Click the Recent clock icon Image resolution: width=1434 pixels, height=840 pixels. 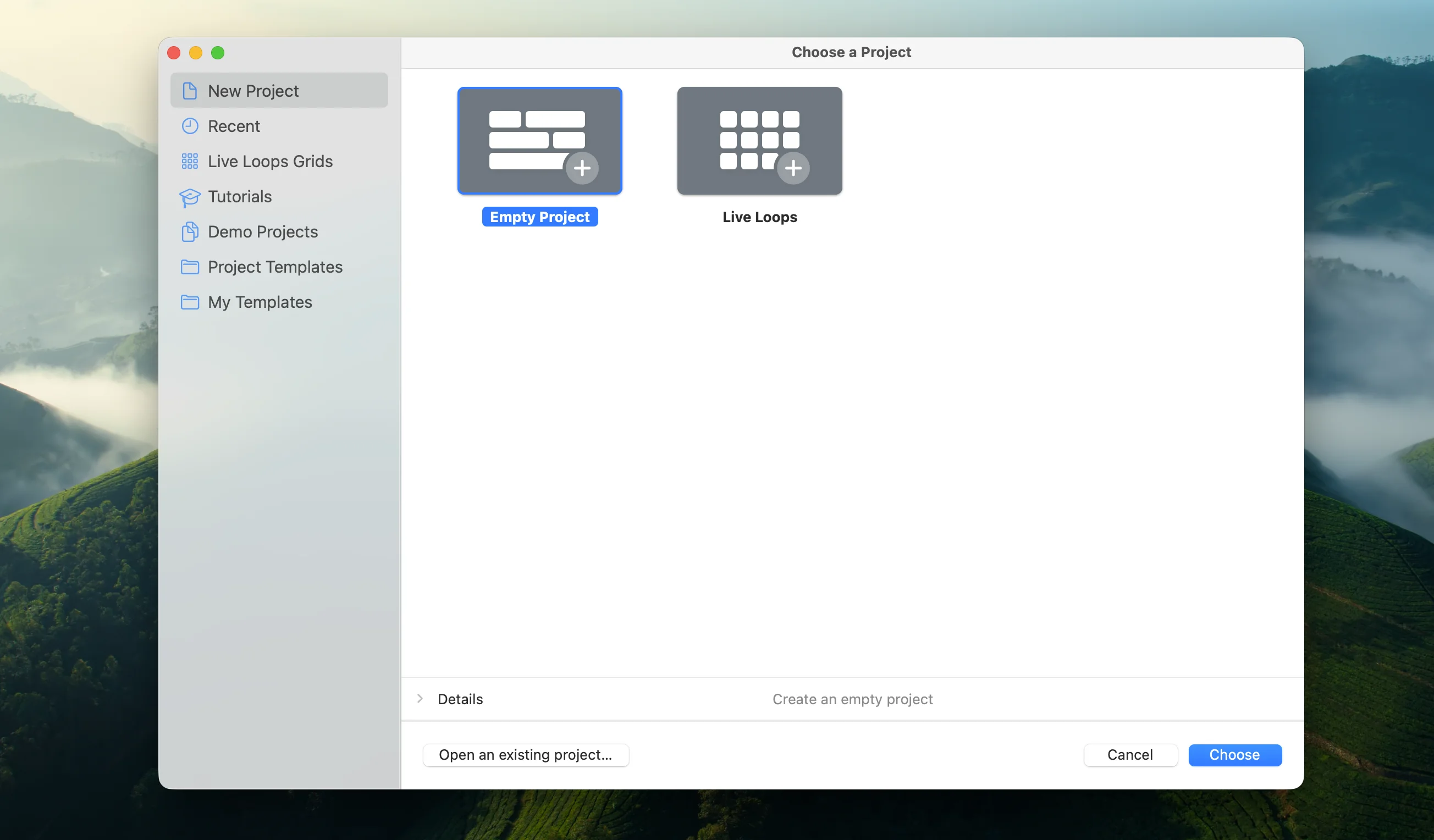pyautogui.click(x=190, y=126)
